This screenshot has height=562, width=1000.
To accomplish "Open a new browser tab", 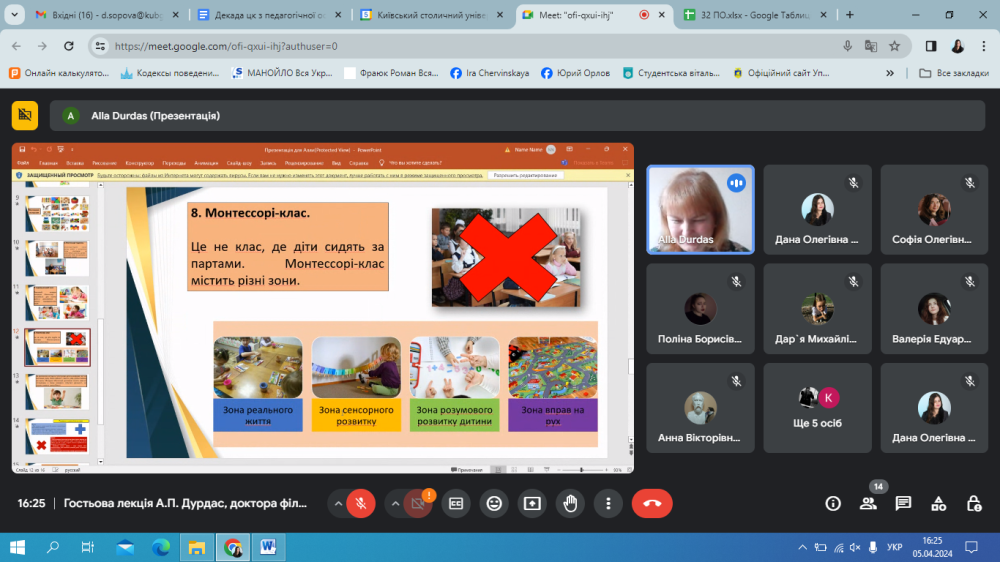I will click(x=849, y=15).
